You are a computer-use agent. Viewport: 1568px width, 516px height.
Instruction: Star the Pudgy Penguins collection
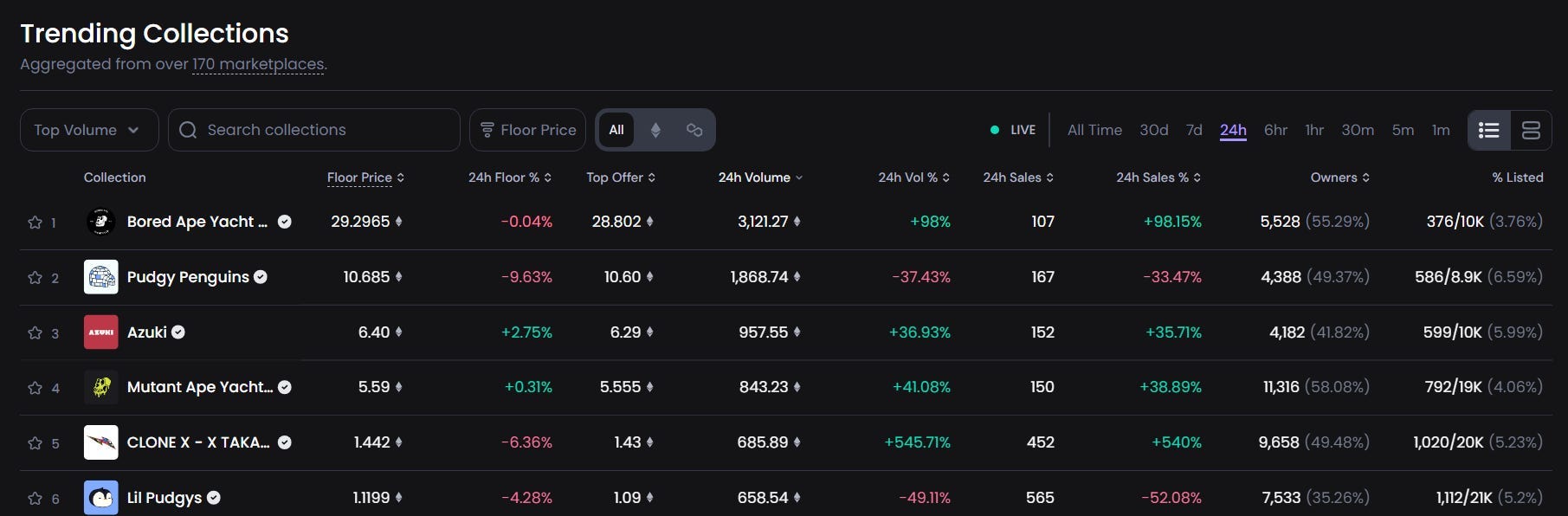pos(35,278)
